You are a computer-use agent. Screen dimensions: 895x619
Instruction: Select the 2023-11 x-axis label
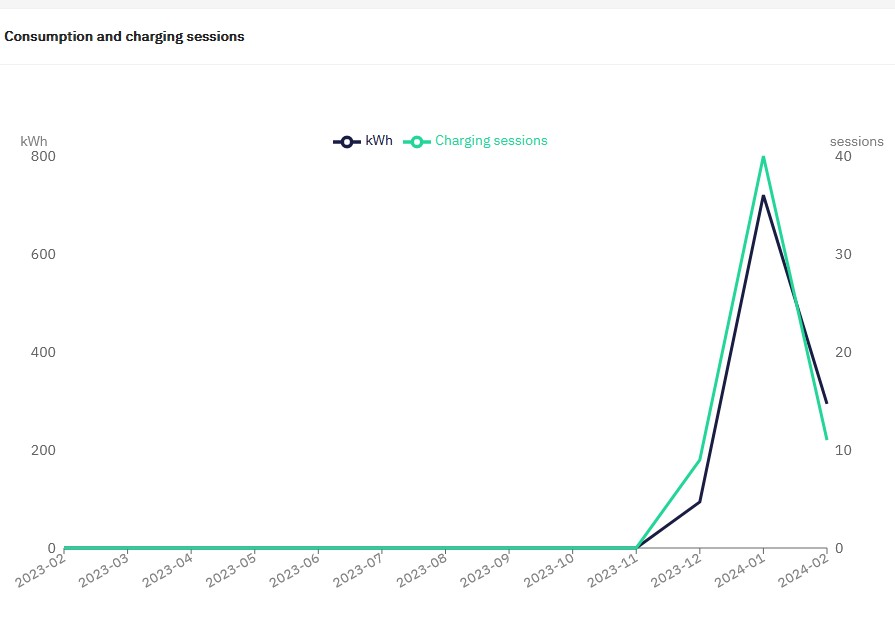point(611,573)
